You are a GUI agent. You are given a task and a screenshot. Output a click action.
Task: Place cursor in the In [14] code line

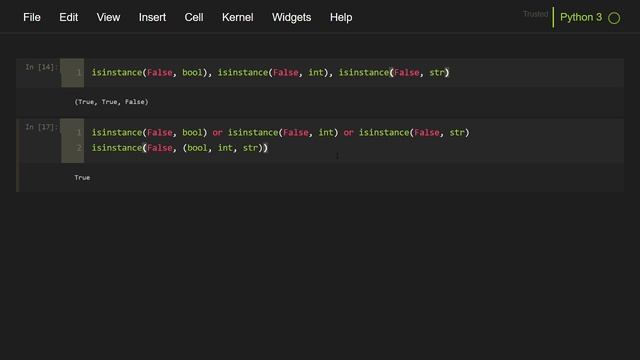270,73
